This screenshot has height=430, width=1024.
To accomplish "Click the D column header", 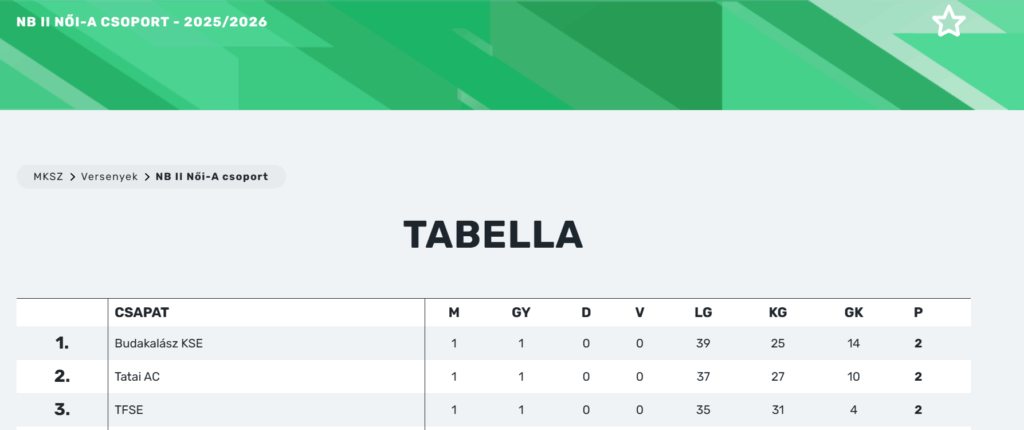I will click(586, 312).
